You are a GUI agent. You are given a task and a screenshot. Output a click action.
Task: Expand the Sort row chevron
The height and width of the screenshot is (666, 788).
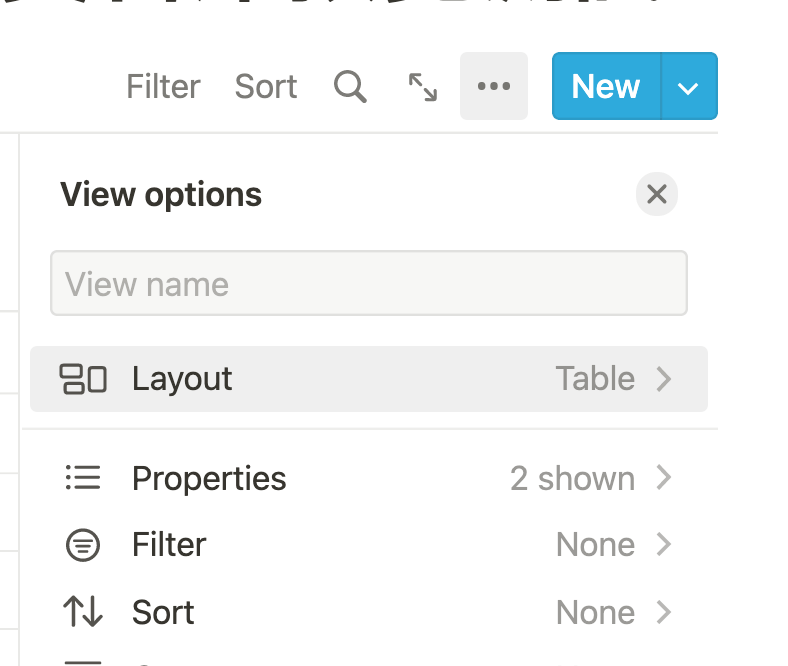click(664, 612)
